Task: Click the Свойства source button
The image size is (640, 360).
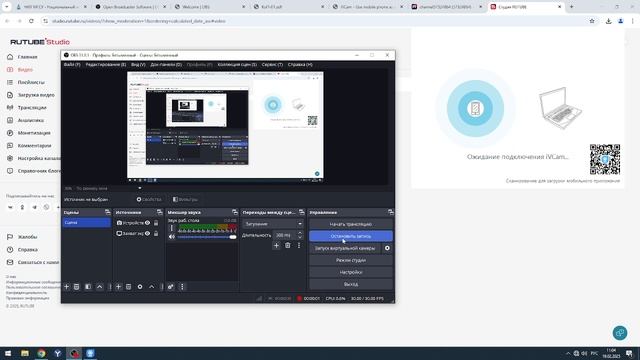Action: (x=149, y=200)
